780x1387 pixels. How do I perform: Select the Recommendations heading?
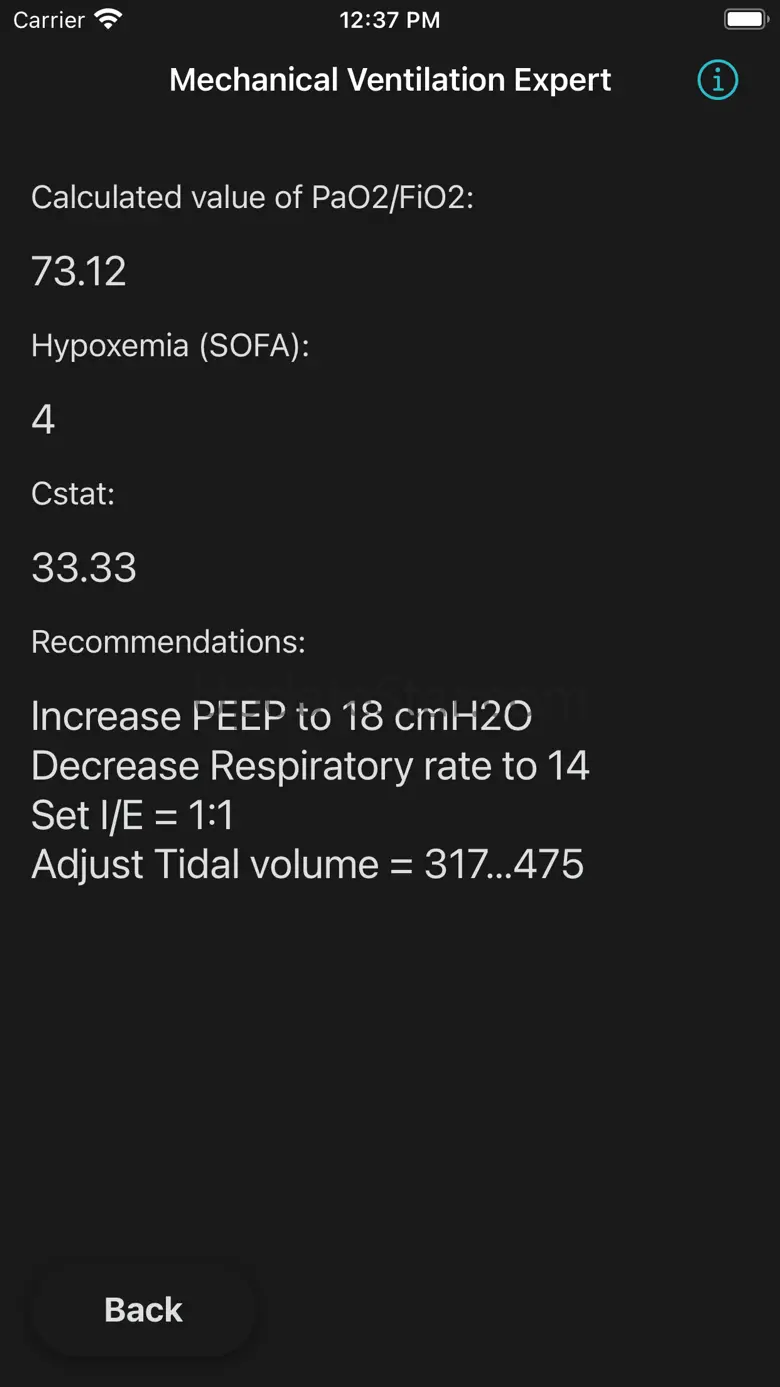(168, 641)
